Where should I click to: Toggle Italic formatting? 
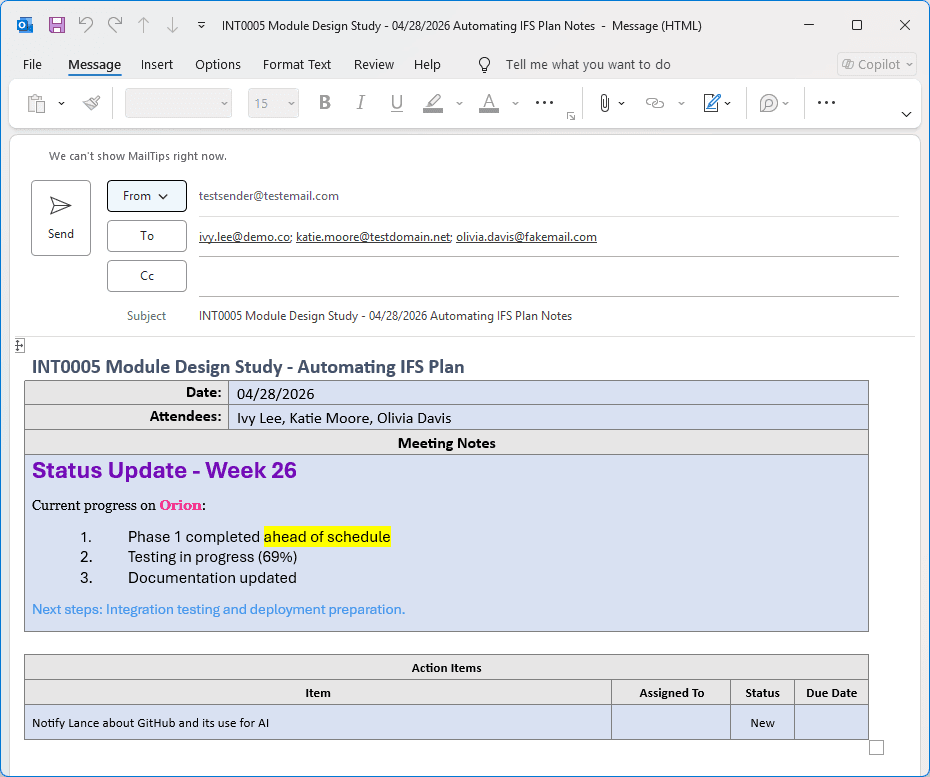[360, 103]
